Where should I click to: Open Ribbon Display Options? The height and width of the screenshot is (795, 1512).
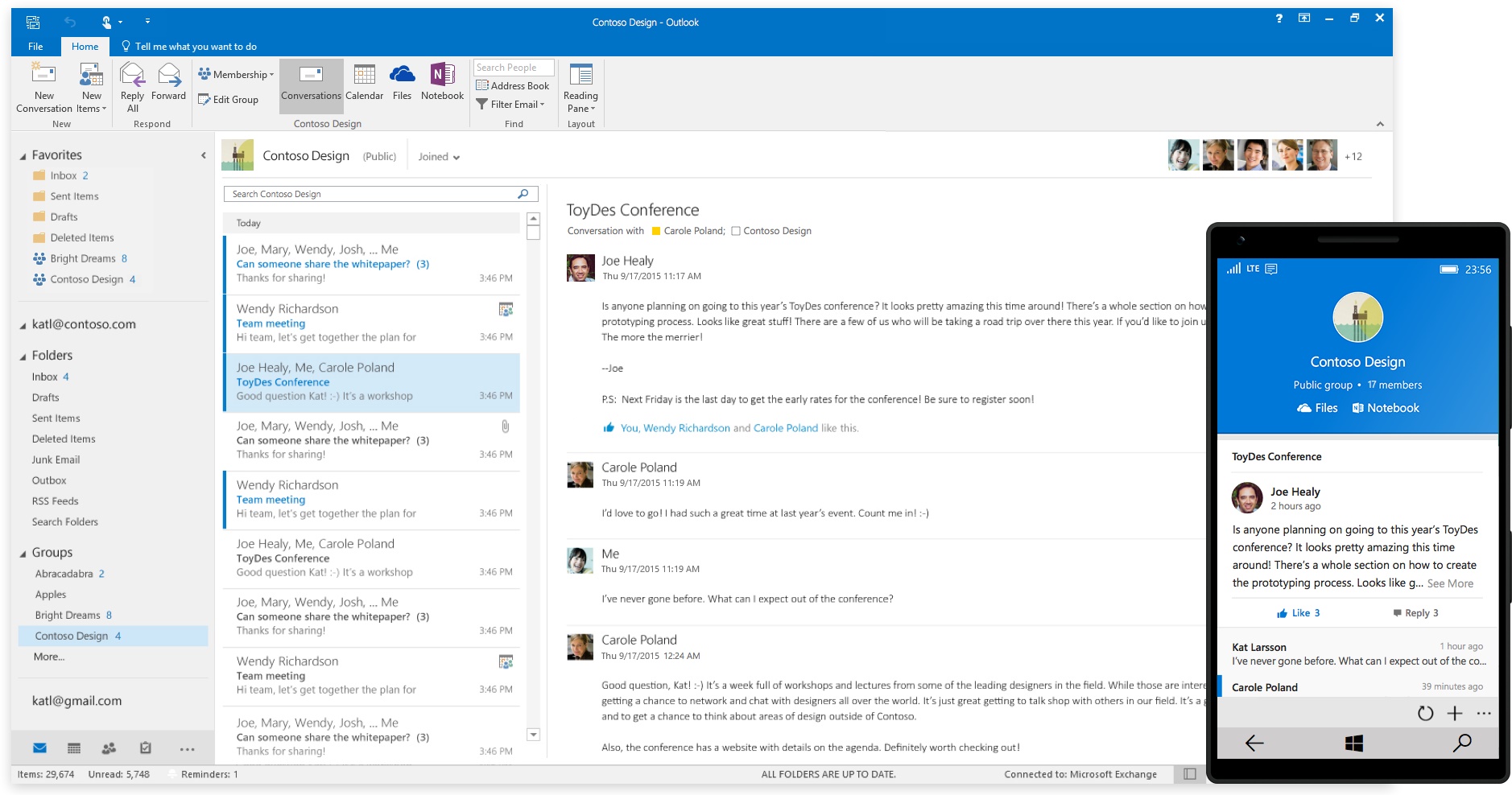tap(1304, 18)
